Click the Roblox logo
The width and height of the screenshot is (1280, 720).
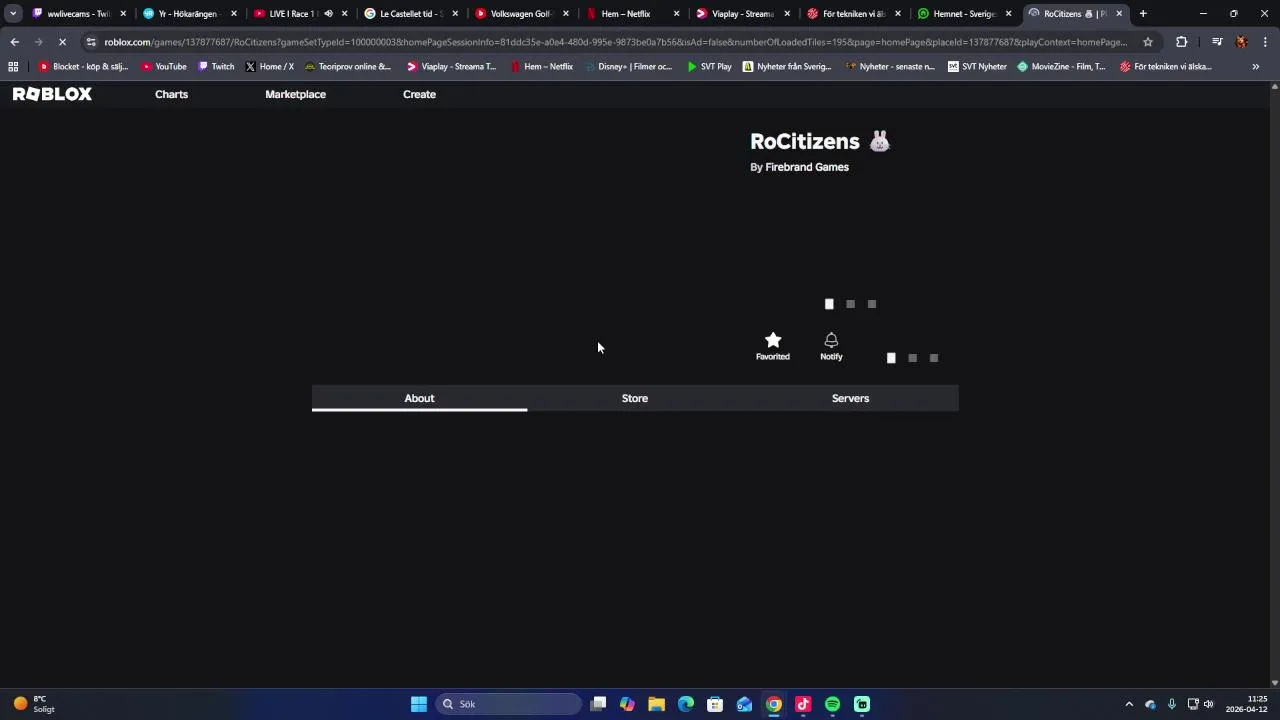point(52,94)
